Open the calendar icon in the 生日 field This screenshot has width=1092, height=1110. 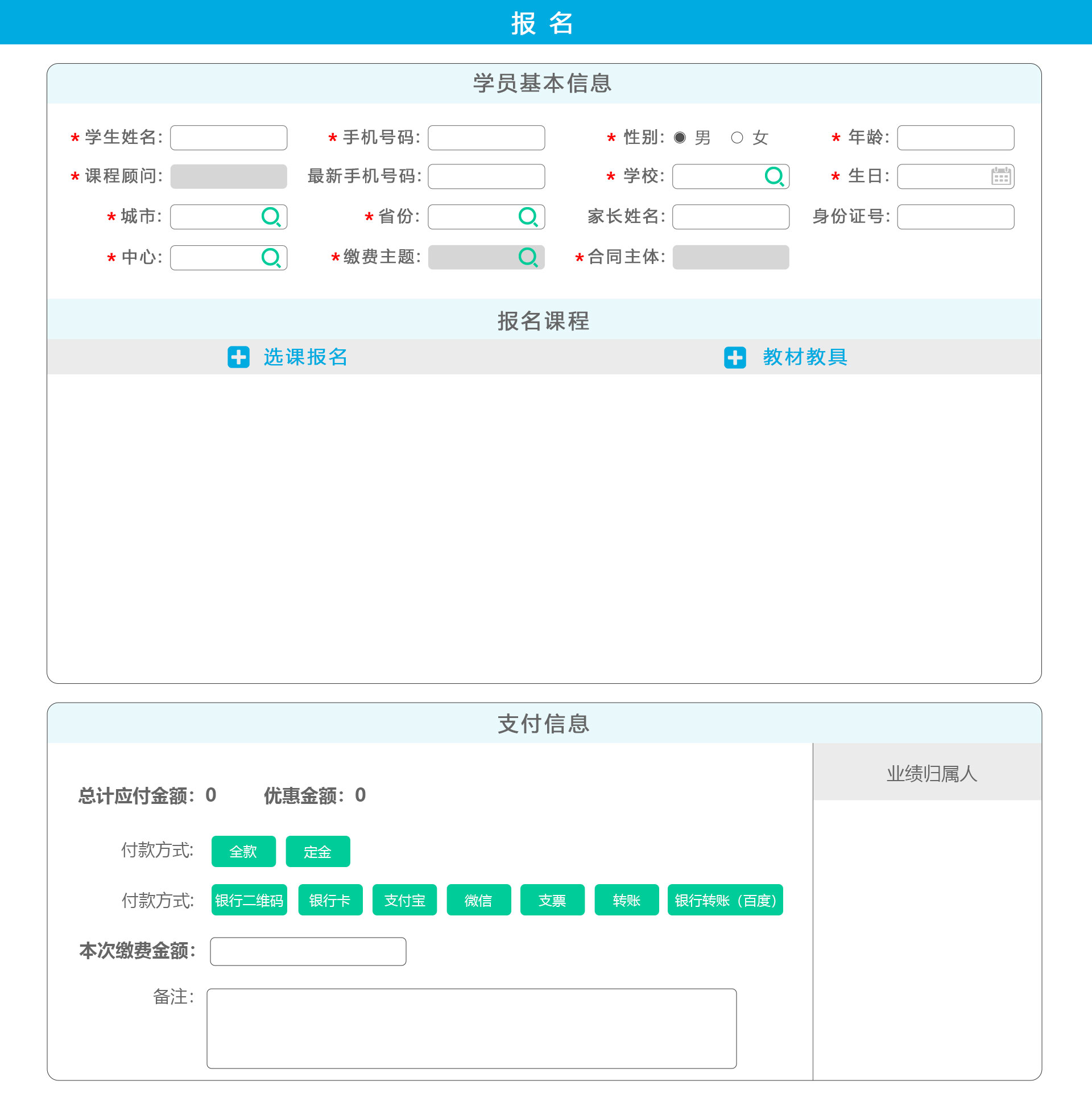pos(1001,176)
